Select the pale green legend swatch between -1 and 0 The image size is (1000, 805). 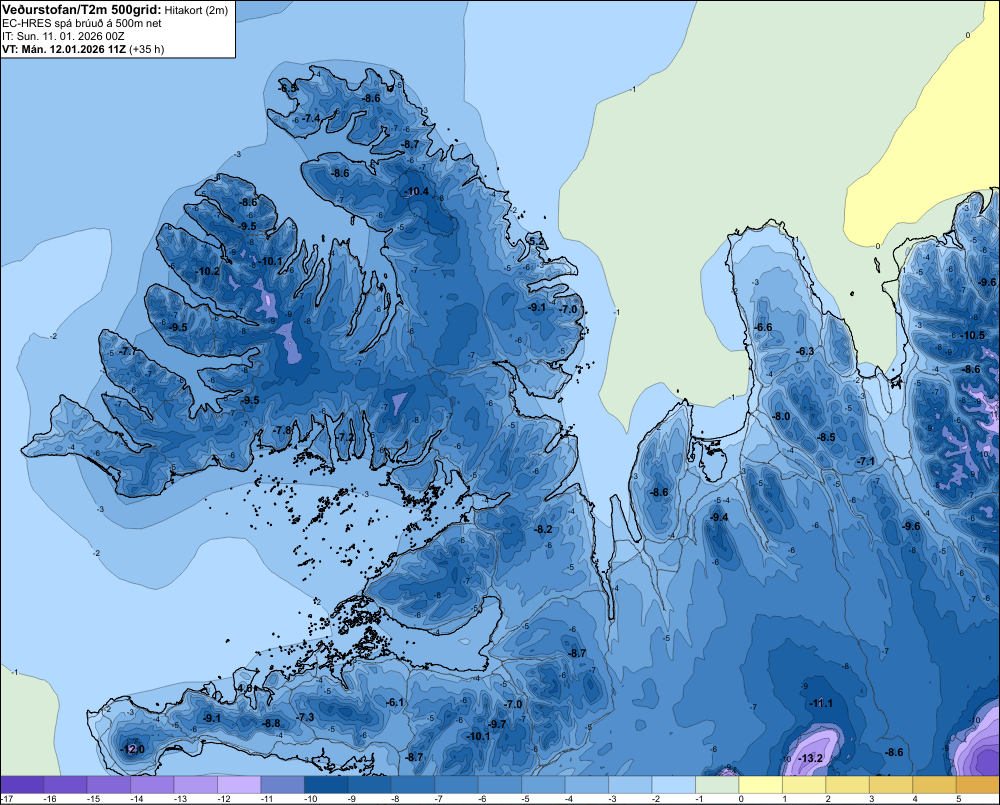point(717,785)
